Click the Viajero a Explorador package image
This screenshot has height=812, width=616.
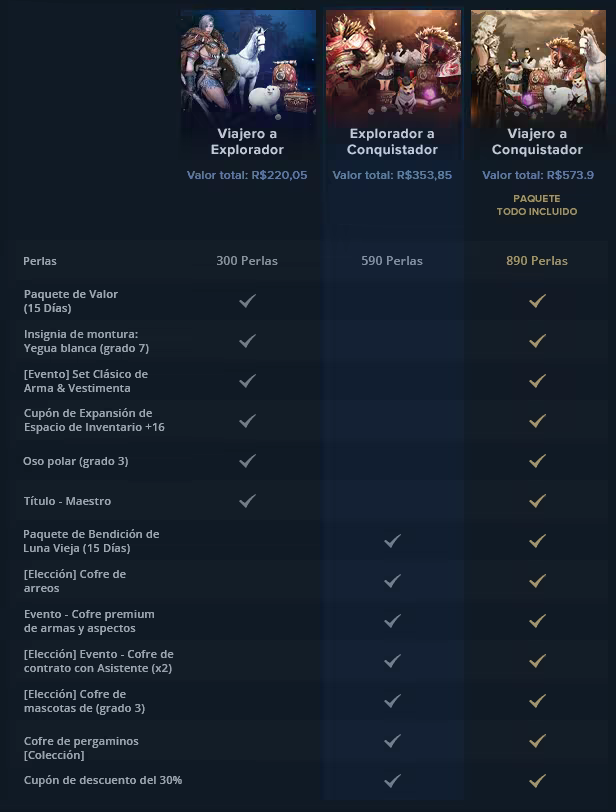(x=248, y=66)
